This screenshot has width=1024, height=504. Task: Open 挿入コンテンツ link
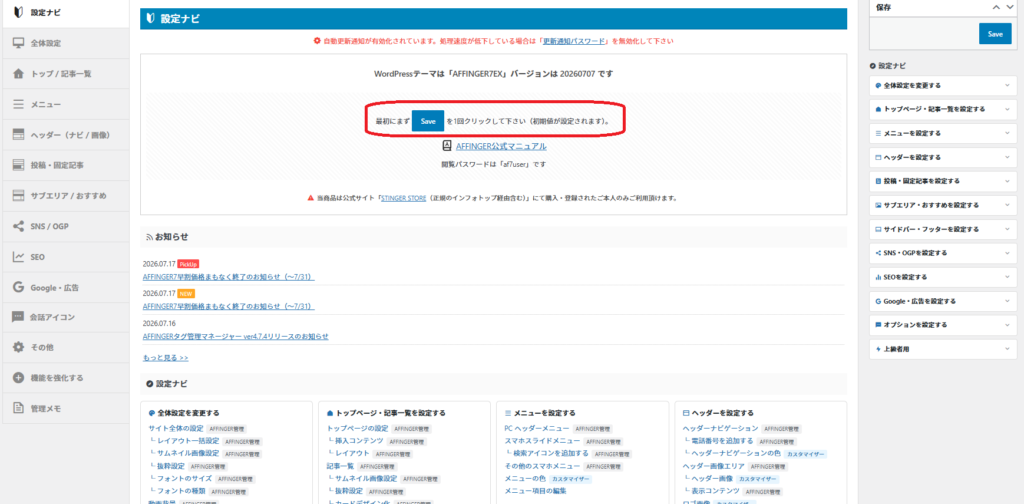pyautogui.click(x=358, y=441)
